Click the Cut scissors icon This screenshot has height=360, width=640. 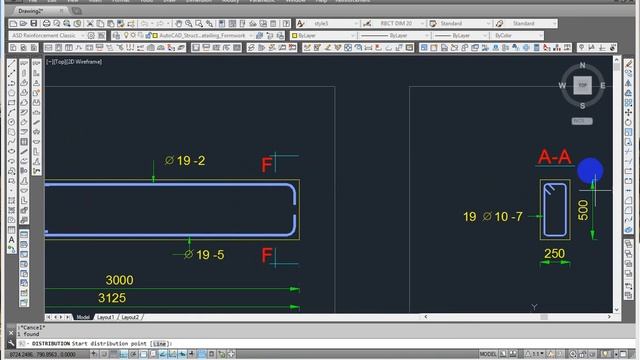90,24
